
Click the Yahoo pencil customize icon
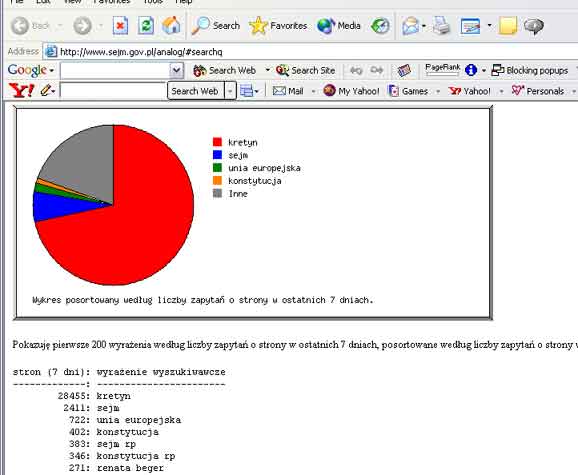point(45,91)
